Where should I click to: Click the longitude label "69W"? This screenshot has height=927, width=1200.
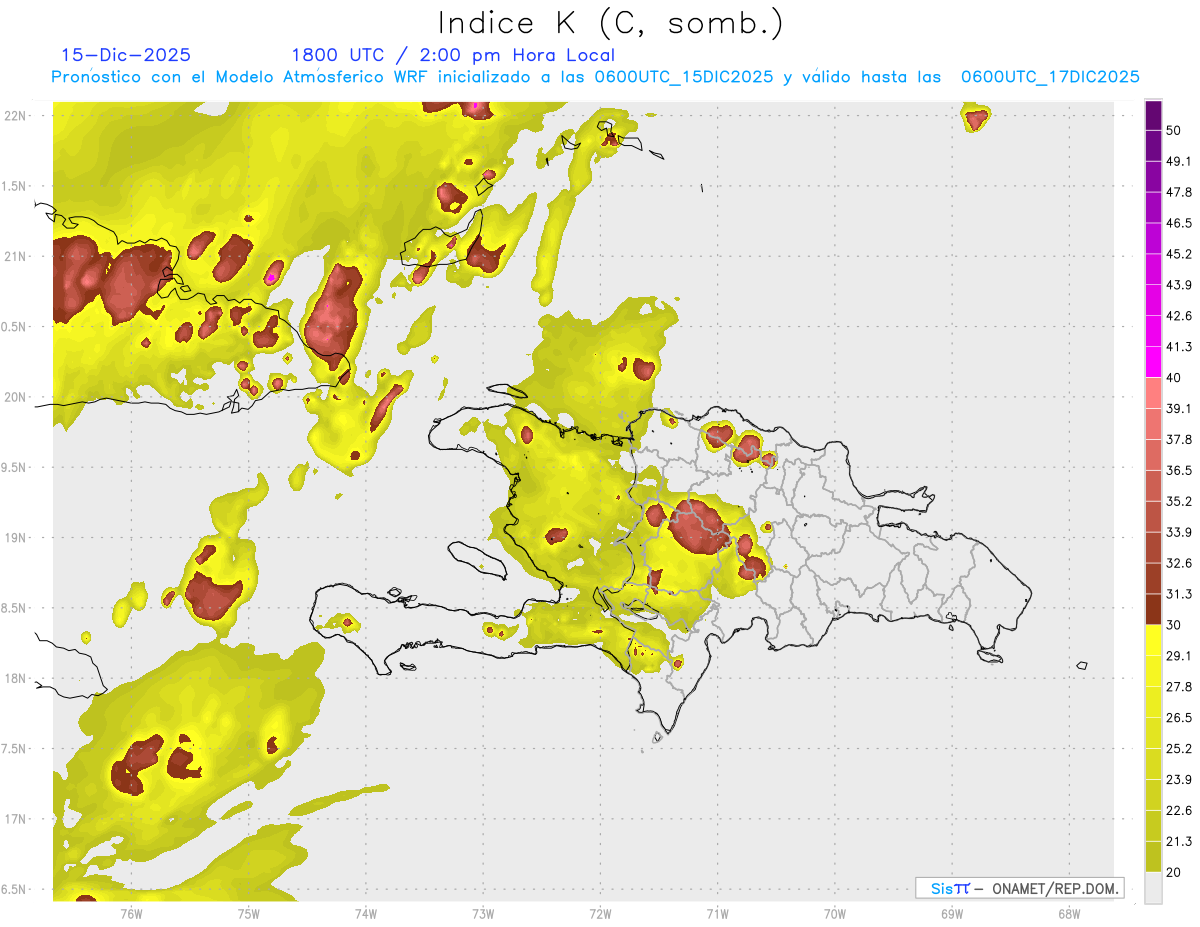click(x=952, y=914)
